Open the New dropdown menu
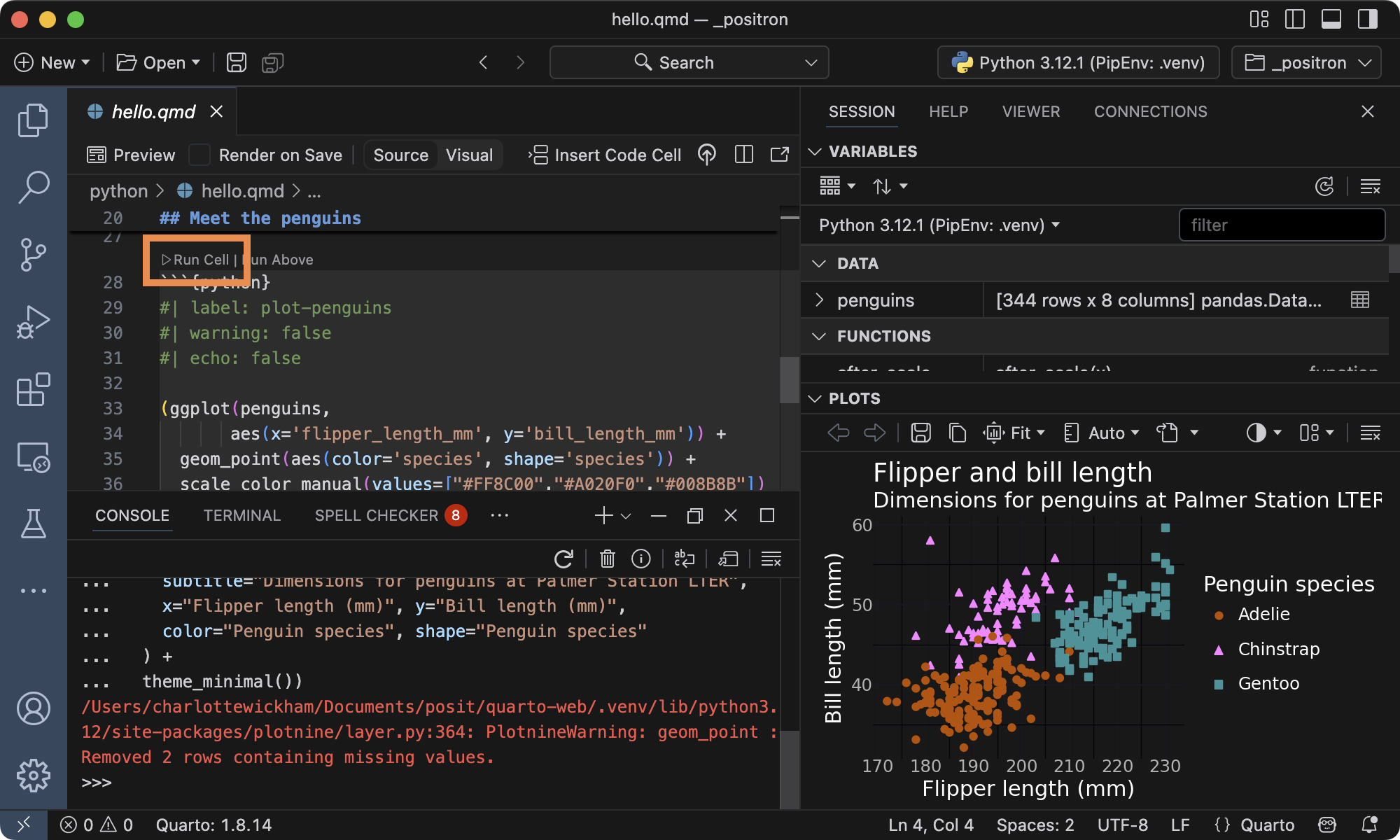 tap(52, 62)
